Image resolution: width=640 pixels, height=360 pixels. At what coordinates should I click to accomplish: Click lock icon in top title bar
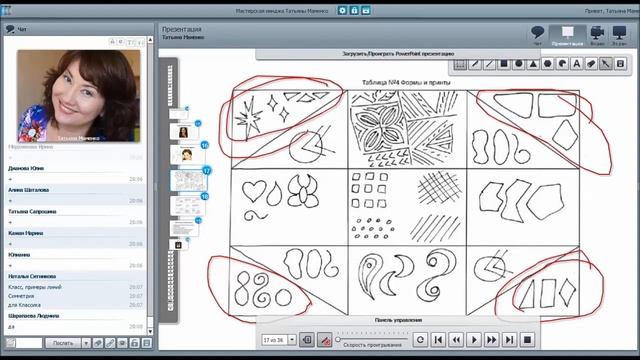(354, 11)
